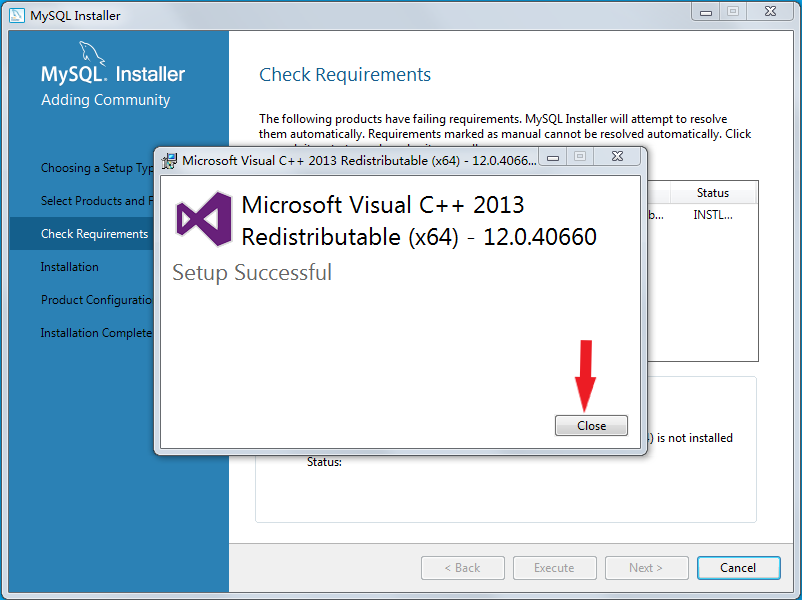This screenshot has width=802, height=600.
Task: Click the MySQL dolphin logo
Action: click(x=92, y=54)
